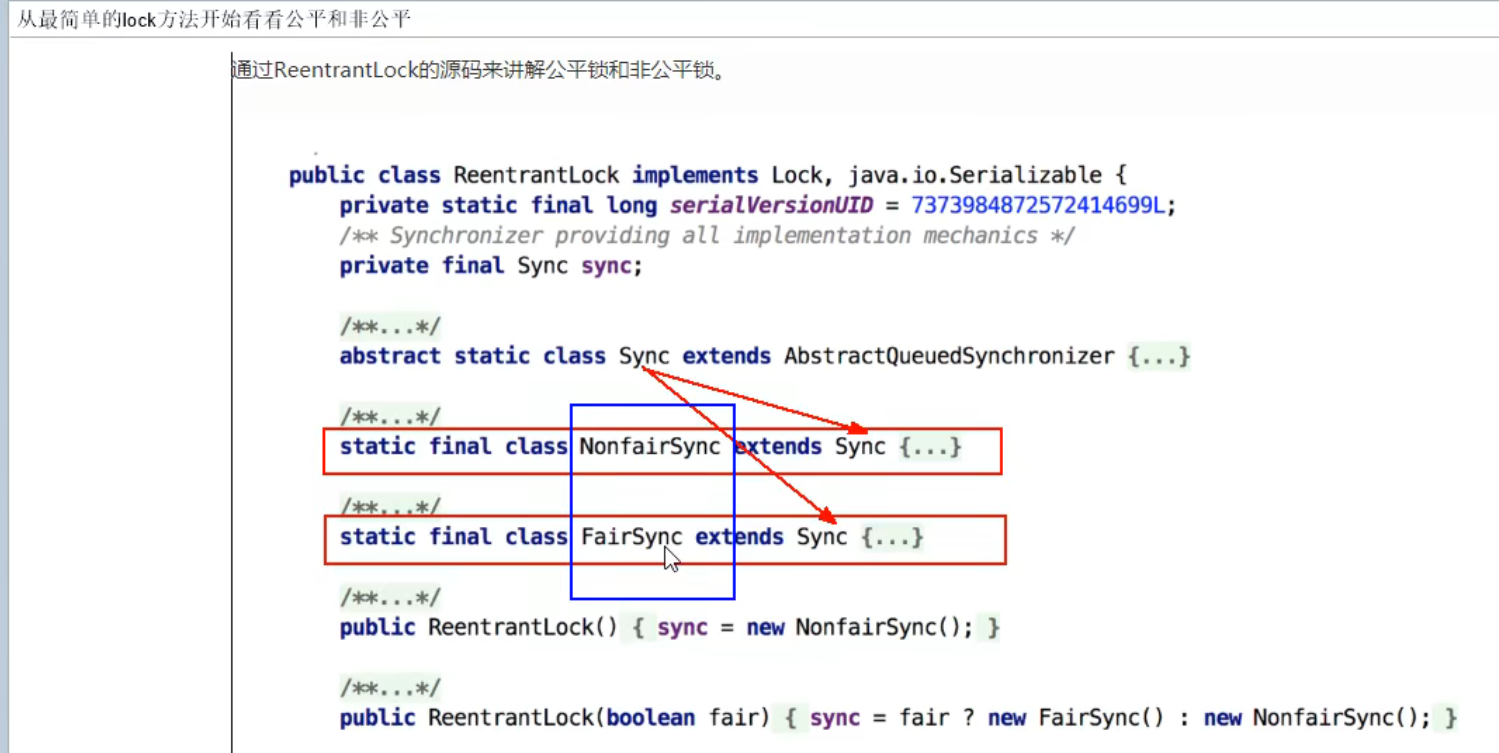Click java.io.Serializable in the class declaration
1499x753 pixels.
pos(975,176)
